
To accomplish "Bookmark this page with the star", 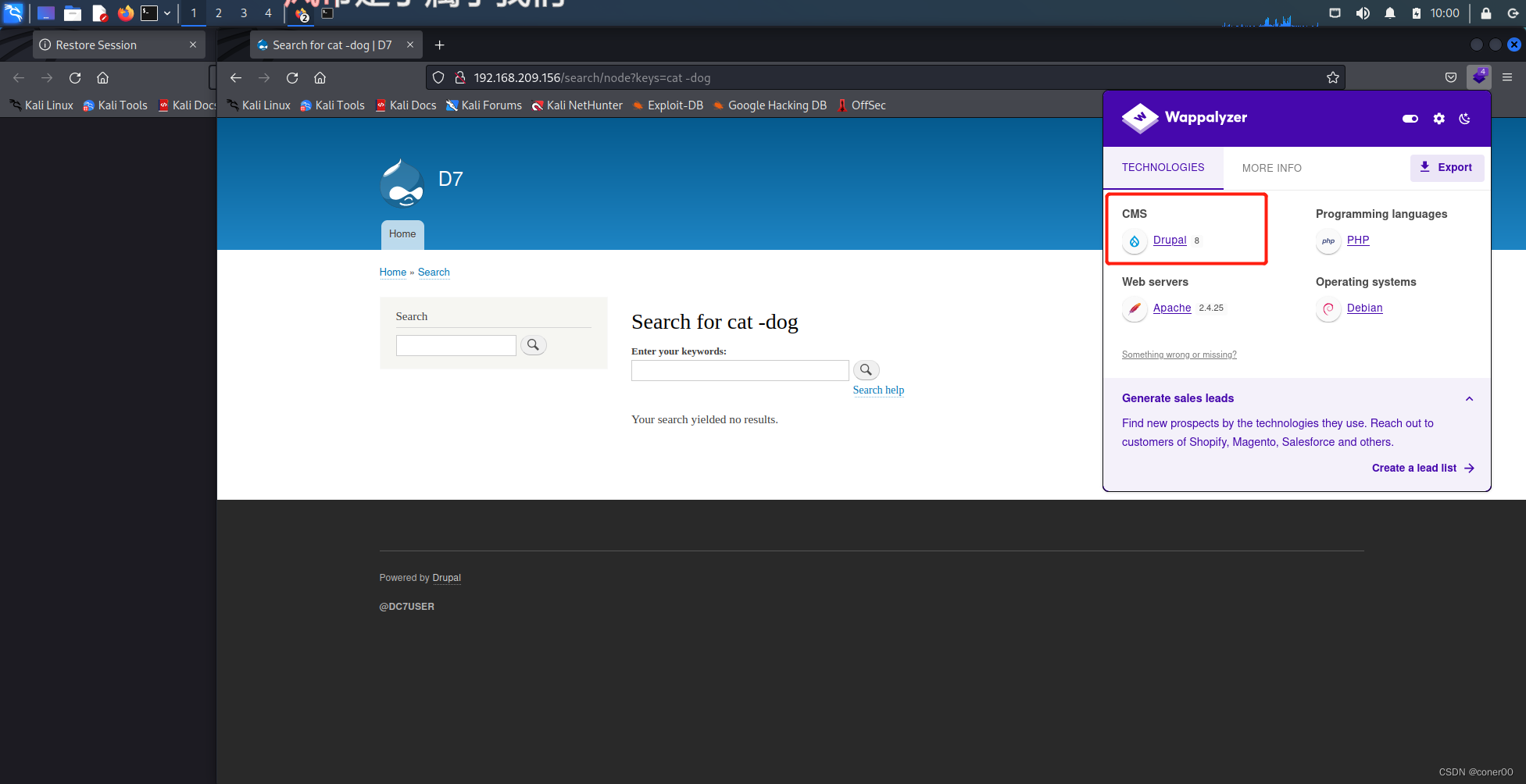I will [1332, 77].
